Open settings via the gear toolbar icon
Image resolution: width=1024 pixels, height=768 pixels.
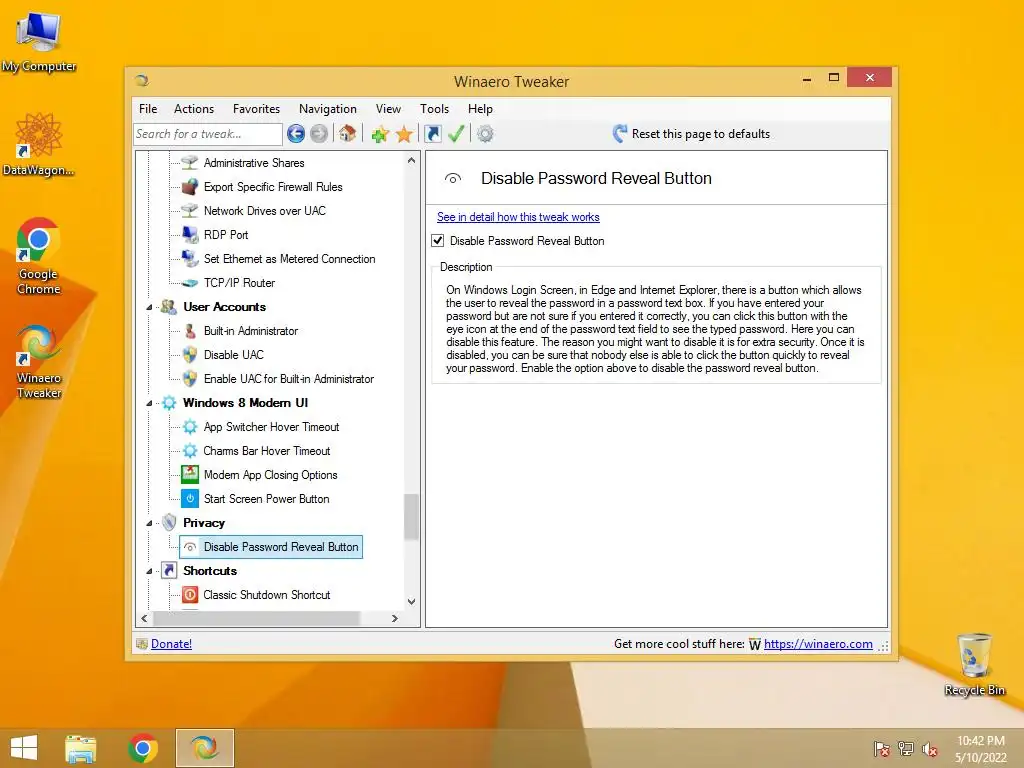(485, 134)
